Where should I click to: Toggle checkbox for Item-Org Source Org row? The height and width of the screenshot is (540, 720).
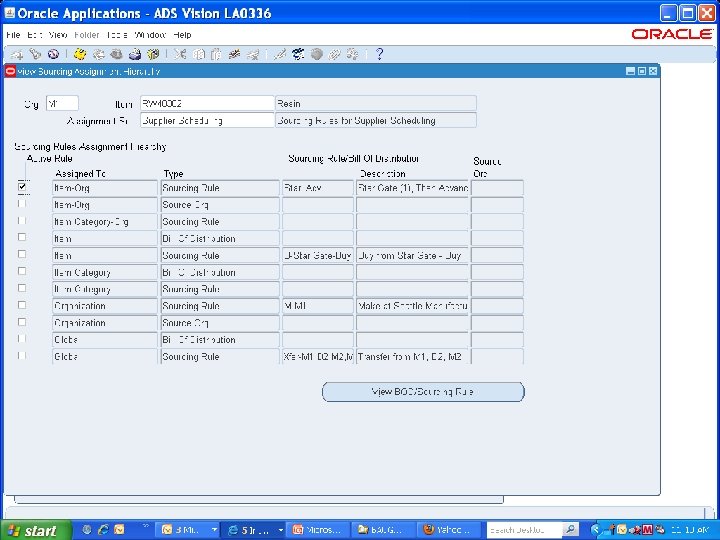[x=22, y=203]
